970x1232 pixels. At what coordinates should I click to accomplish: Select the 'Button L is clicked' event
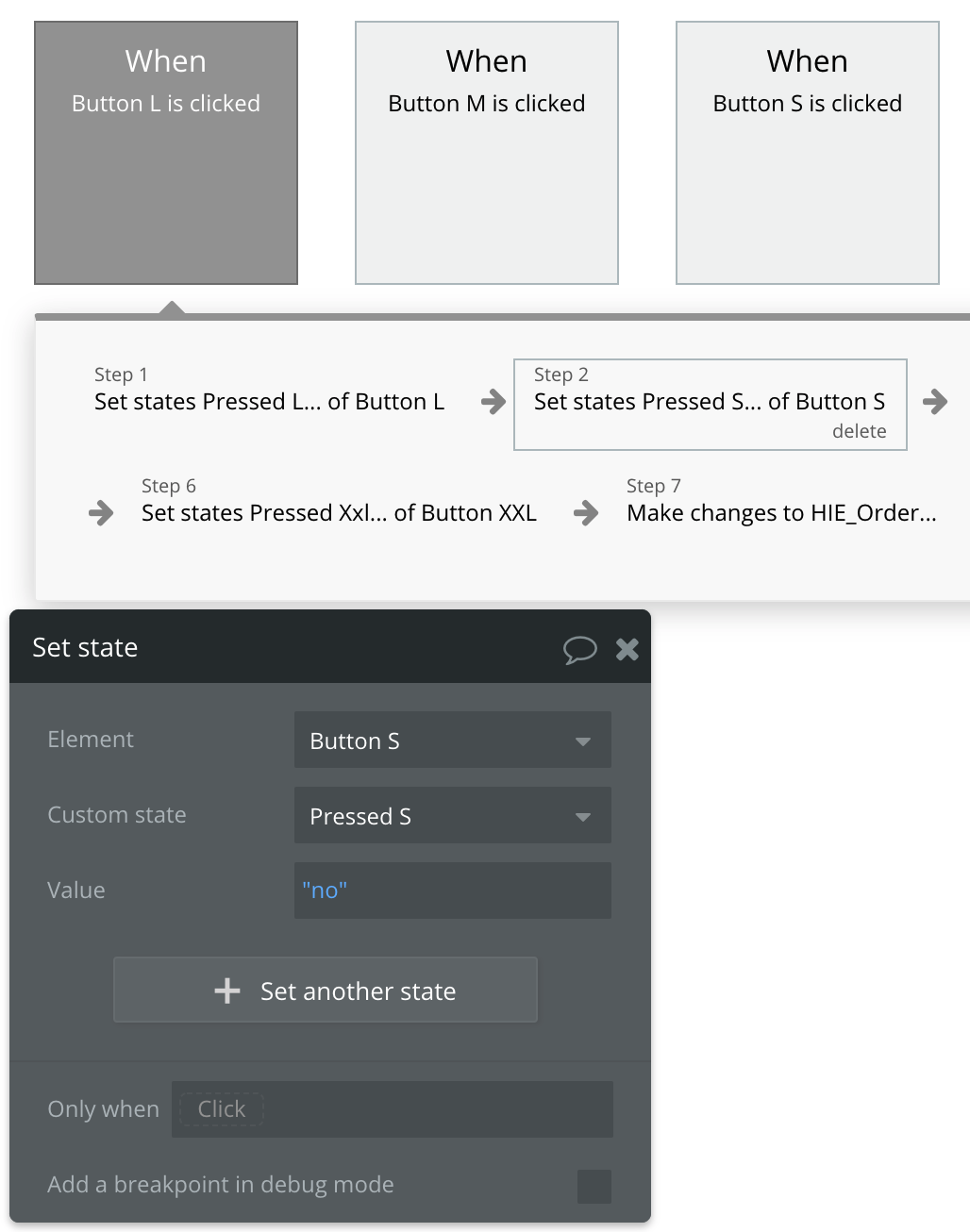pyautogui.click(x=166, y=153)
